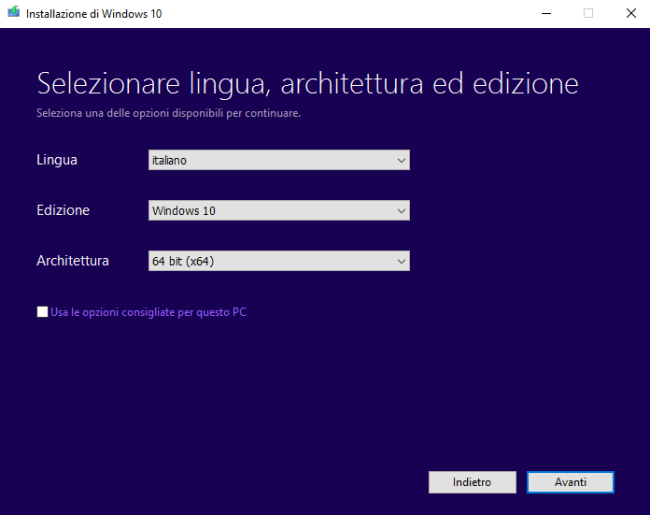Click the greyed-out maximize window button
Viewport: 650px width, 515px height.
(588, 14)
